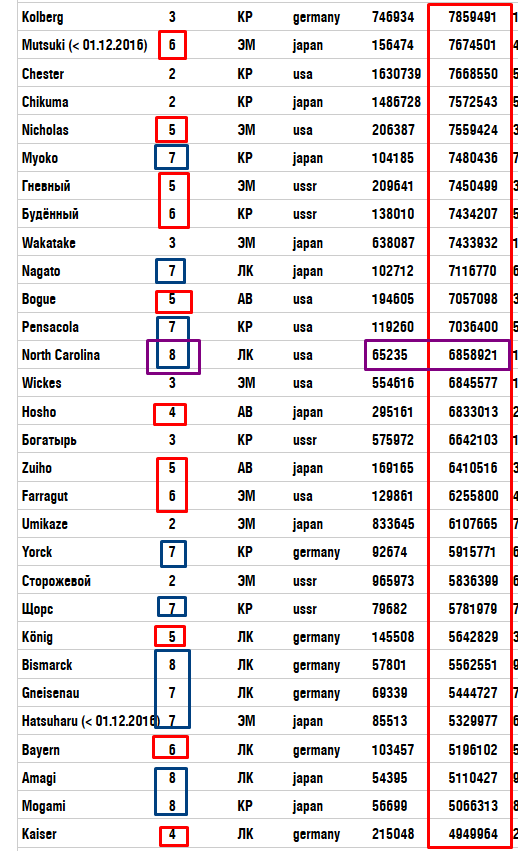Select the Hosho tier 4 cell

[x=172, y=412]
